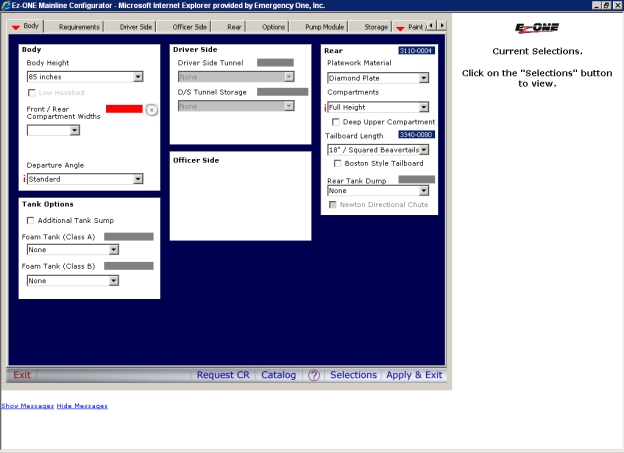The width and height of the screenshot is (624, 453).
Task: Toggle the Low Hosebed checkbox
Action: coord(31,93)
